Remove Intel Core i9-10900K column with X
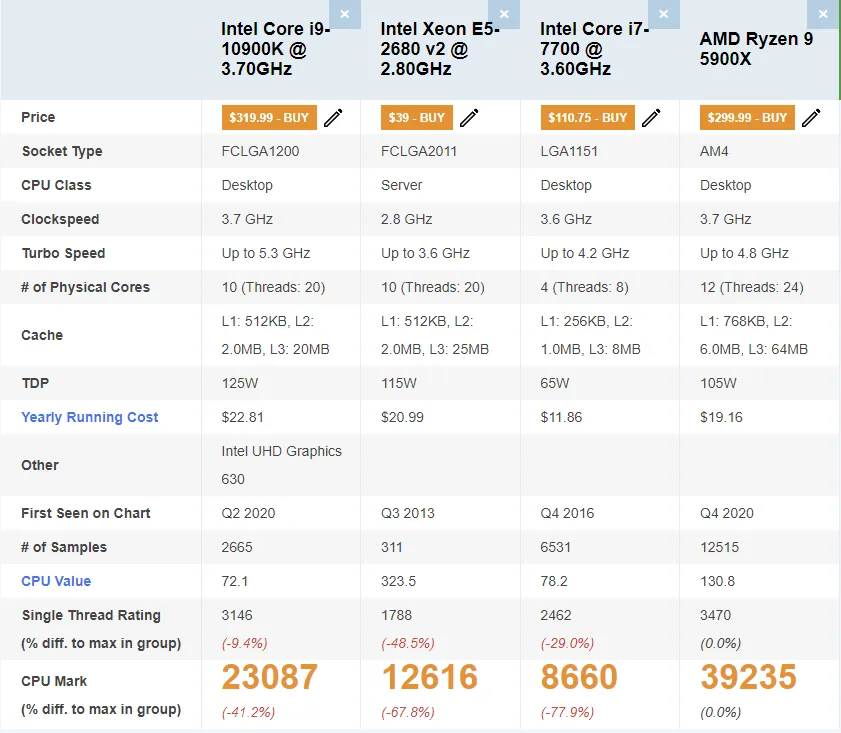841x733 pixels. tap(344, 14)
